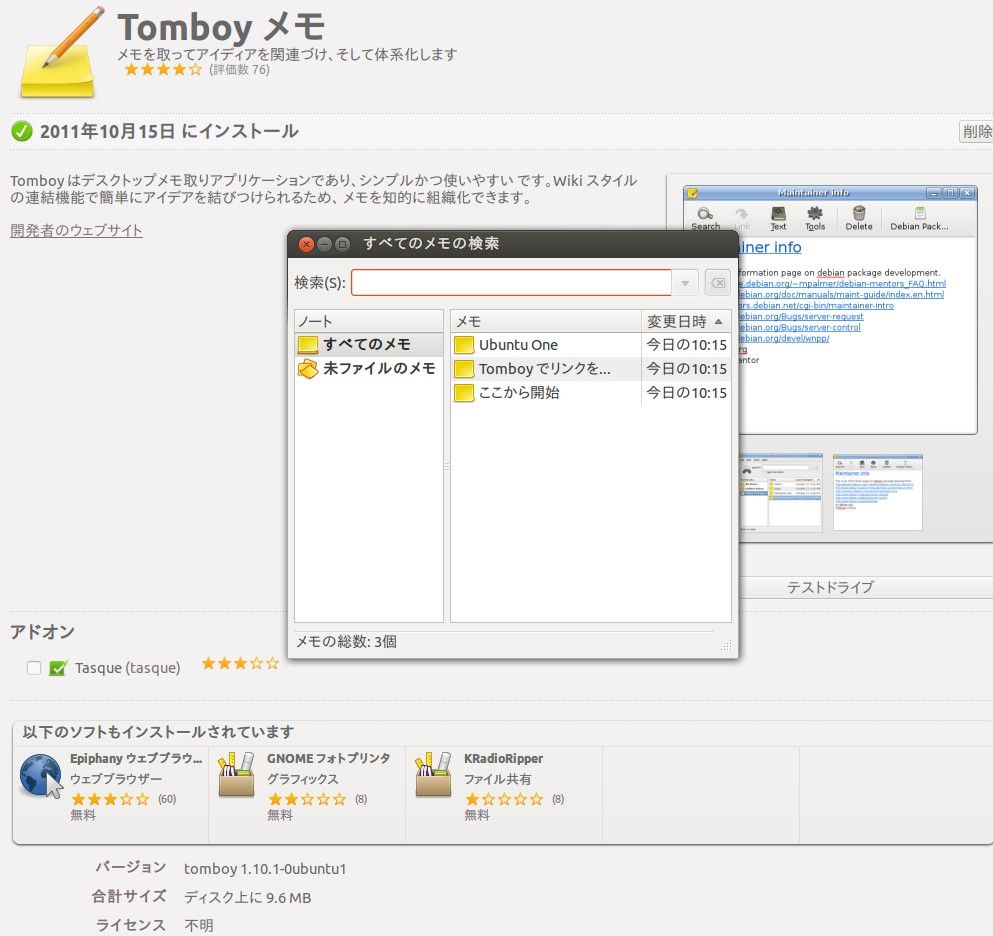Image resolution: width=993 pixels, height=936 pixels.
Task: Open the Epiphany ウェブブラウ... app tile
Action: (x=110, y=795)
